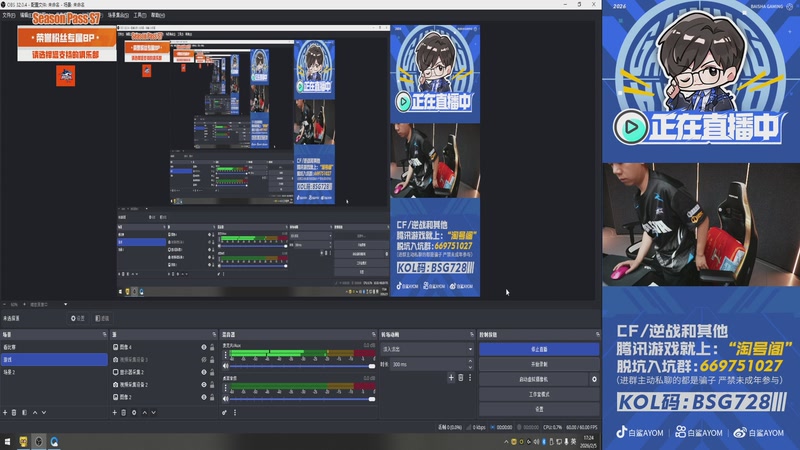Move scene down with Scenes panel down arrow
800x450 pixels.
(44, 412)
